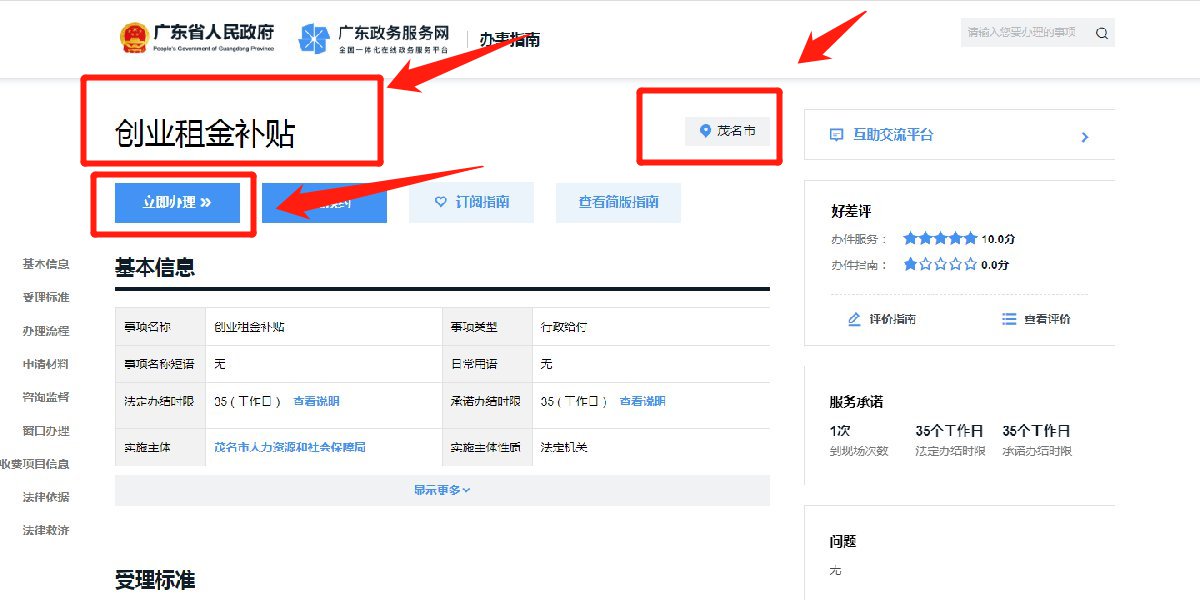Click the list icon next to 查看评价
Viewport: 1200px width, 600px height.
tap(1009, 319)
